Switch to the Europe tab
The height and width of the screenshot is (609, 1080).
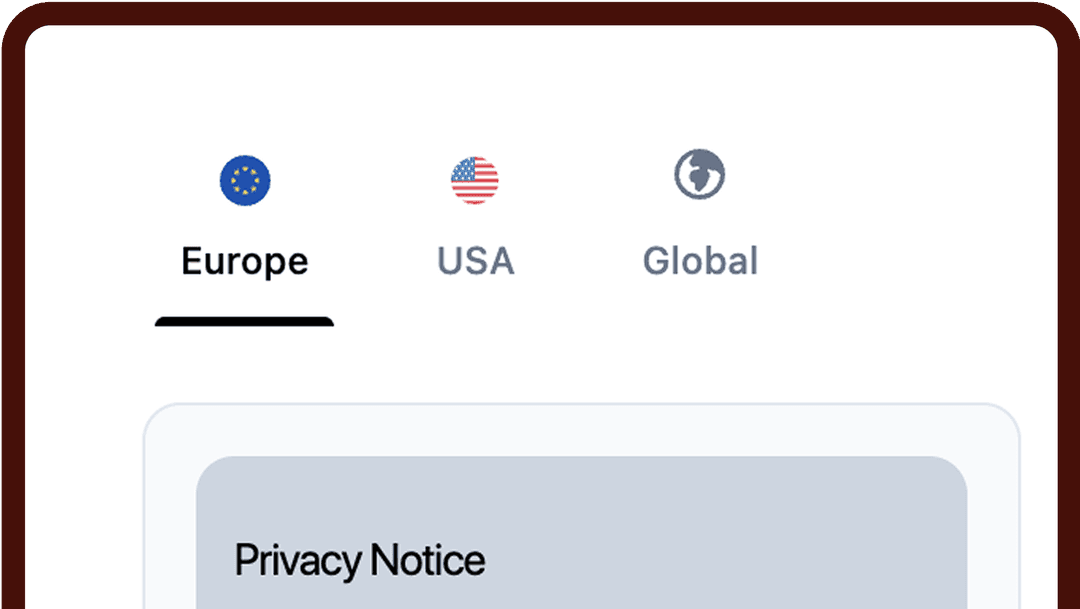pyautogui.click(x=245, y=226)
